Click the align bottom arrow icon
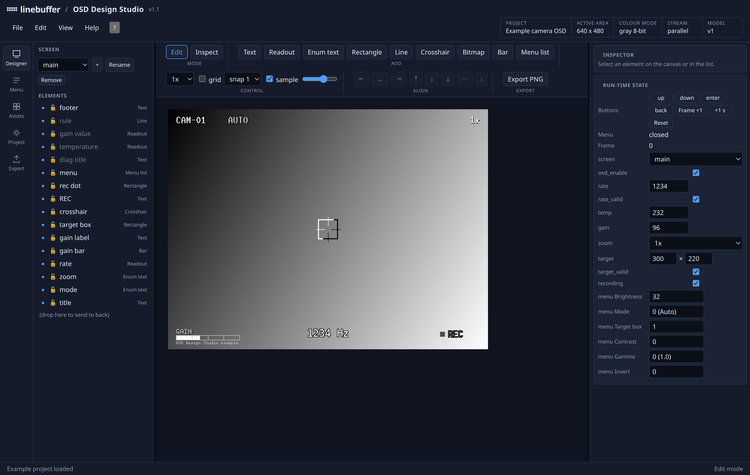Screen dimensions: 750x475 448,79
